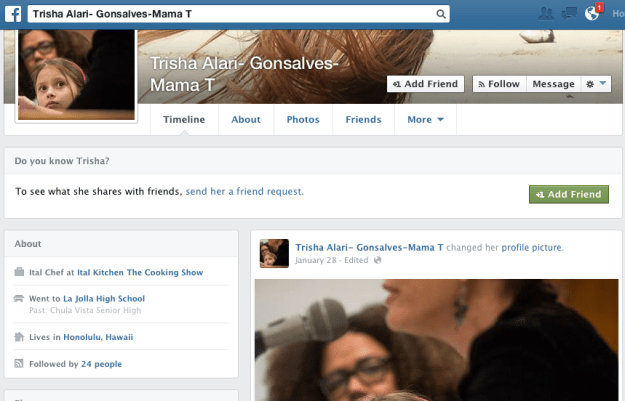Click 'Past: Chula Vista Senior High' text
This screenshot has width=625, height=401.
(85, 310)
